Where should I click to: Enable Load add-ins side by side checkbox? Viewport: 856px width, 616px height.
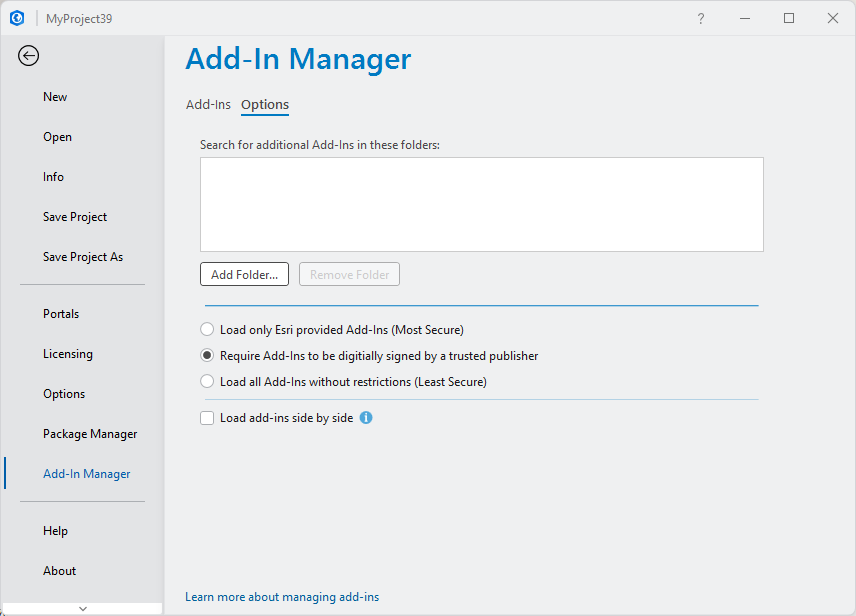207,418
